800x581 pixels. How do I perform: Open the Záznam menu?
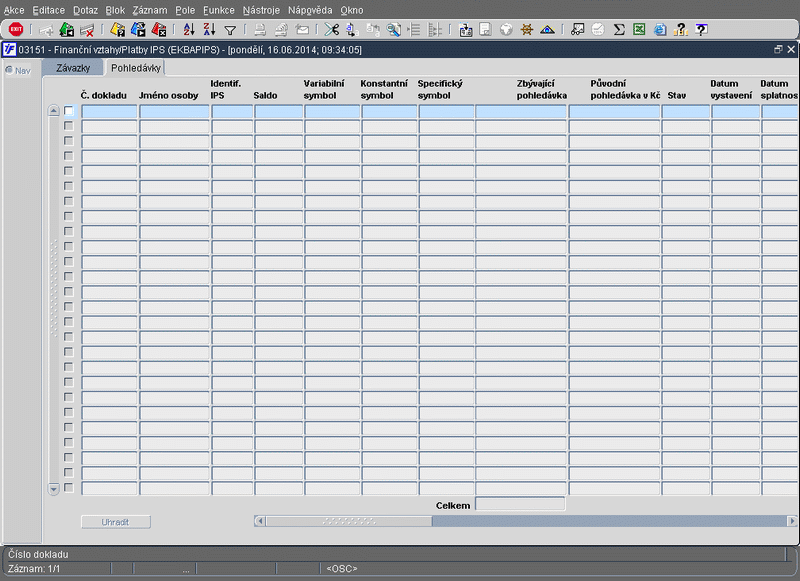pyautogui.click(x=150, y=10)
